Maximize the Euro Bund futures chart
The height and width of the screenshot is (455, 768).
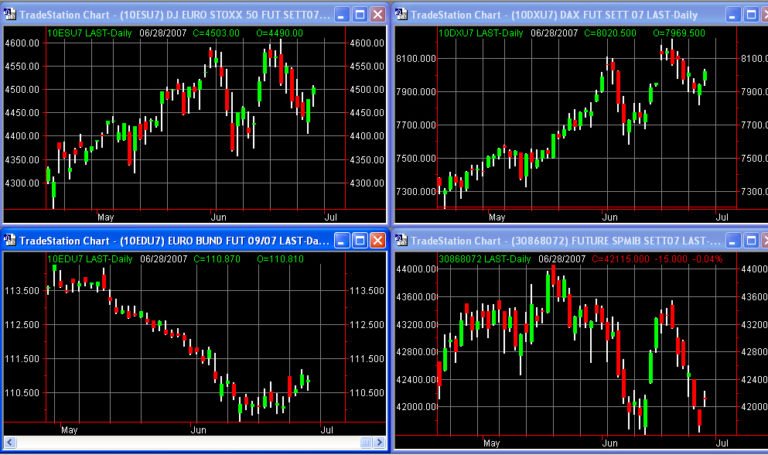tap(358, 240)
